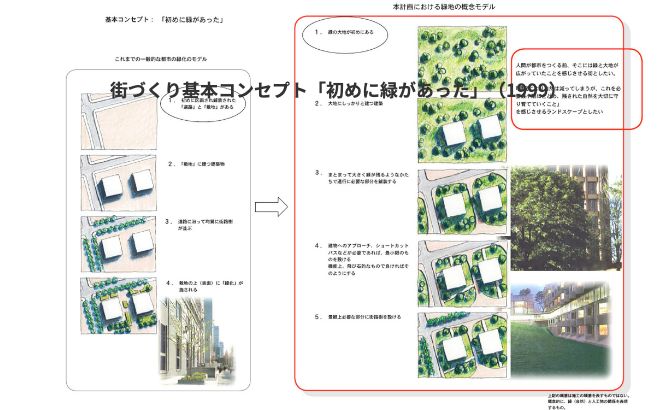This screenshot has height=410, width=660.
Task: Open the left model's step 3 street trees illustration
Action: click(x=118, y=241)
